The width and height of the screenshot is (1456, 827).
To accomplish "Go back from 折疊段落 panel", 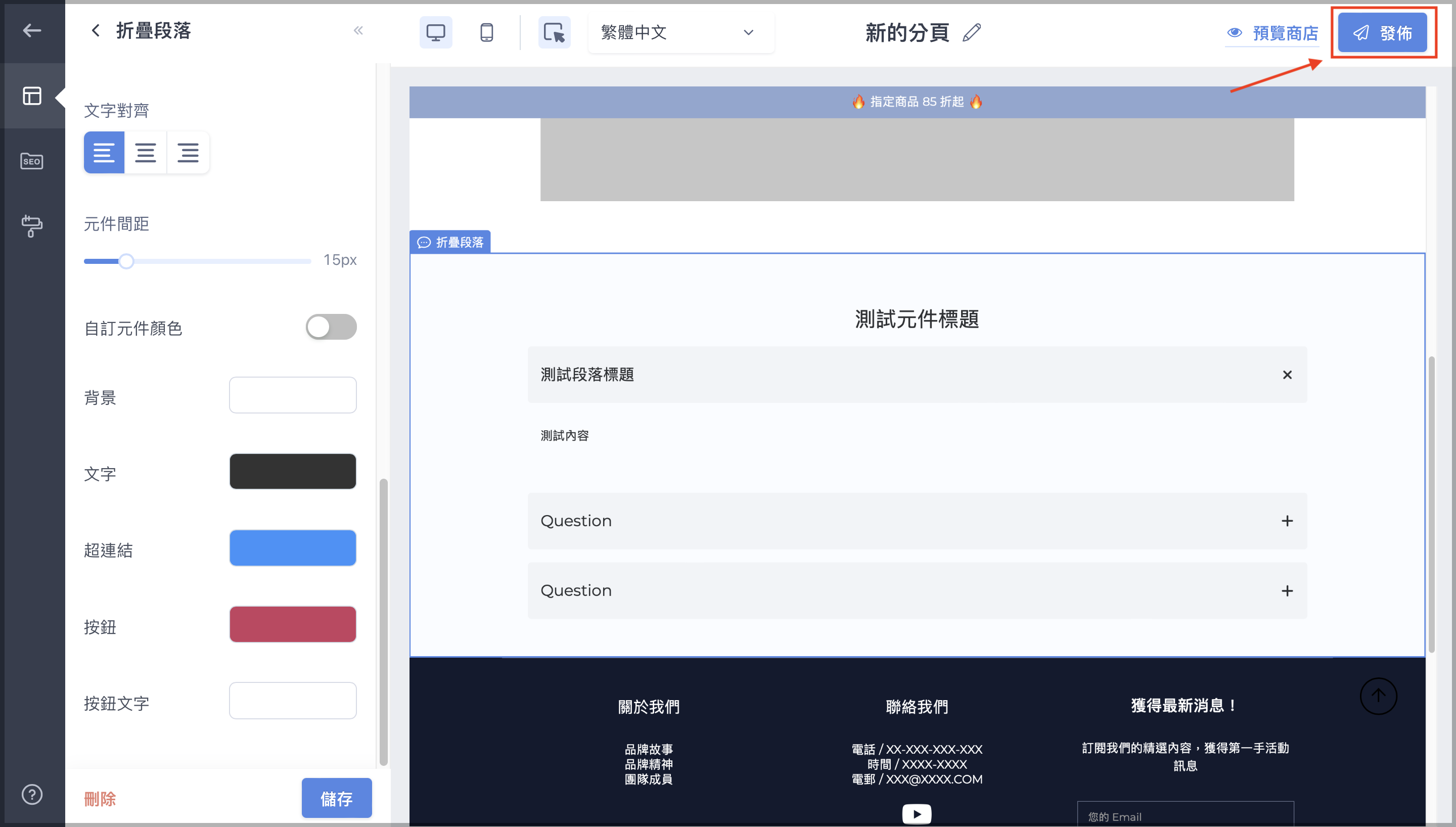I will [96, 30].
